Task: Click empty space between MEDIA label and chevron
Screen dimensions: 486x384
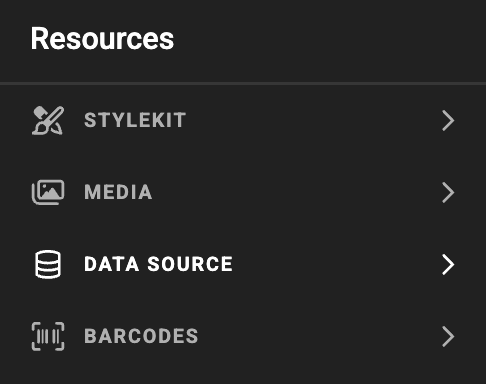Action: pos(297,192)
